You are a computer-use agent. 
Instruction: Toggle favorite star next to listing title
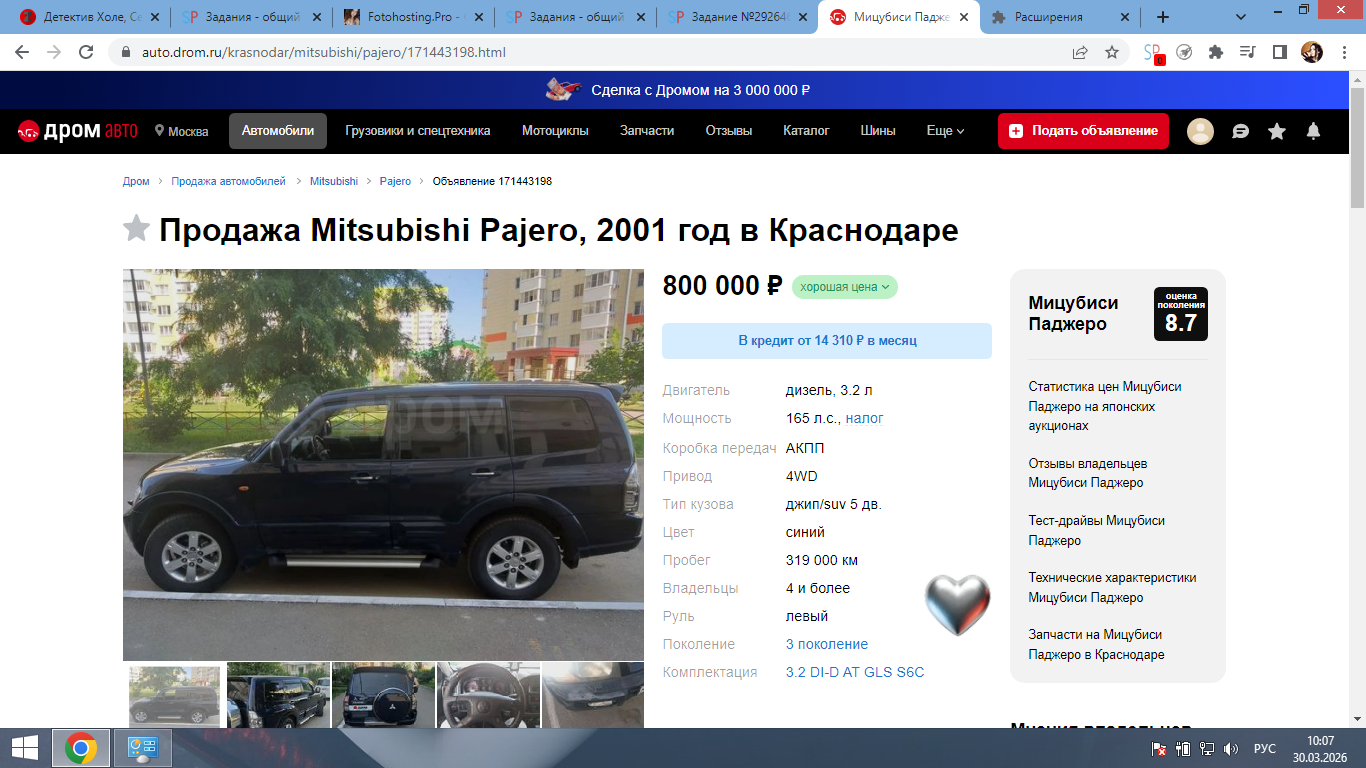tap(136, 229)
